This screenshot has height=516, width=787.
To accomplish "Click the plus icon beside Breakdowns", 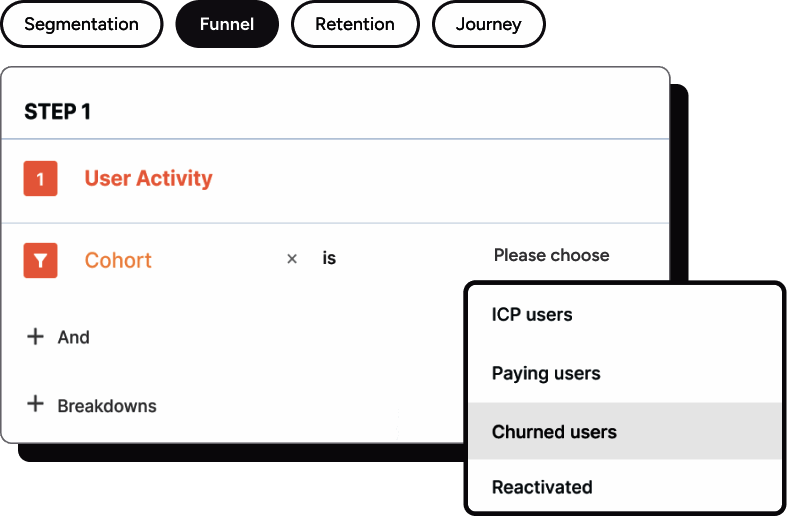I will 35,405.
